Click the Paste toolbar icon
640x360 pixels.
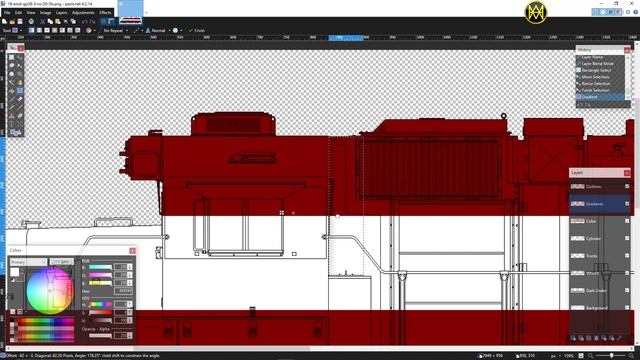(x=58, y=21)
